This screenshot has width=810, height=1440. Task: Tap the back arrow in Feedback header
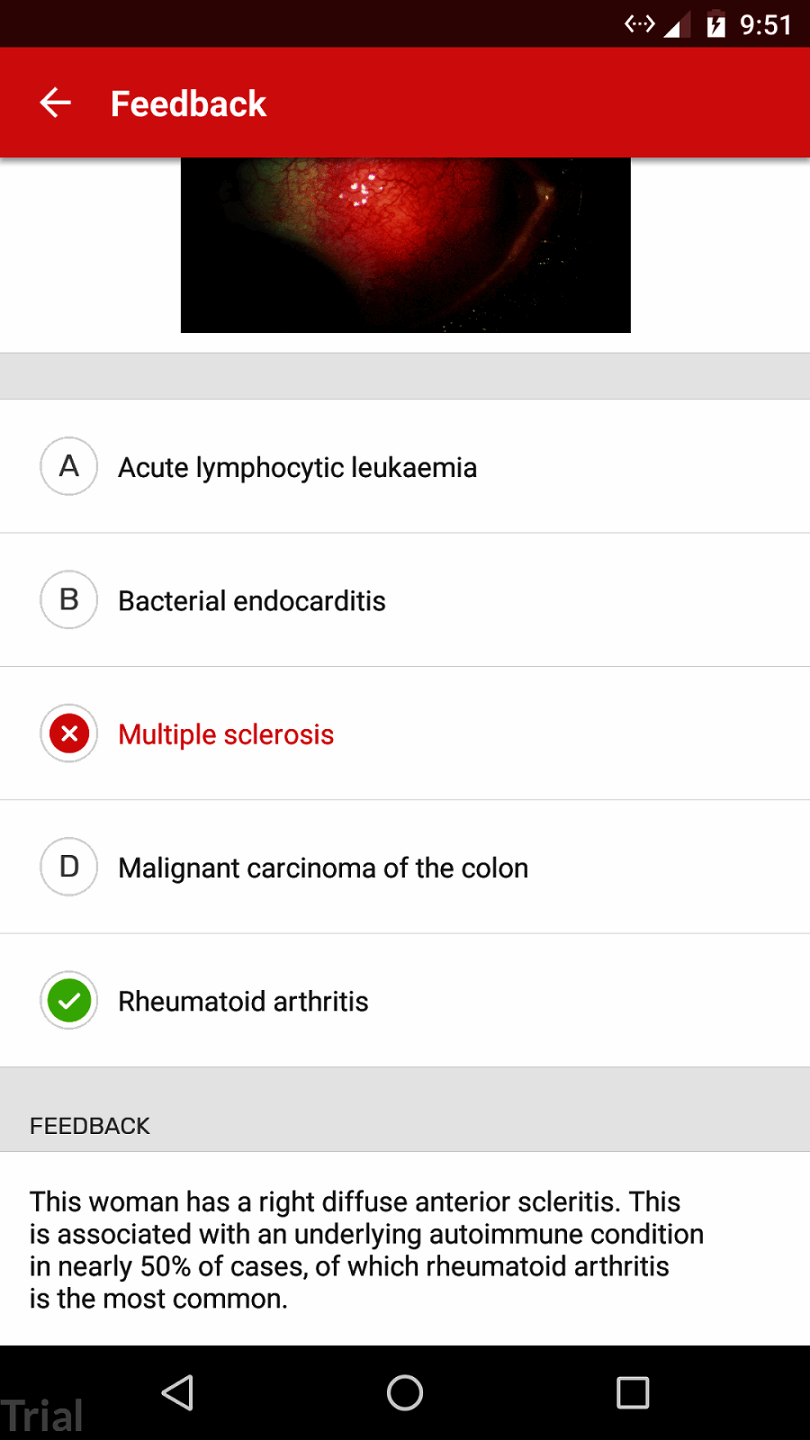coord(55,103)
